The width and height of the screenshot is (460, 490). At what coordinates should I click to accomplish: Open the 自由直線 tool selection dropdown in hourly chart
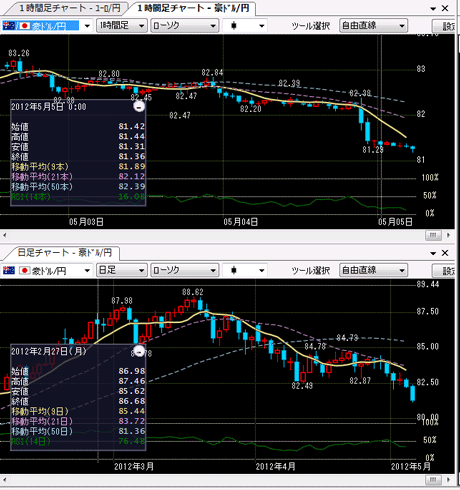373,26
